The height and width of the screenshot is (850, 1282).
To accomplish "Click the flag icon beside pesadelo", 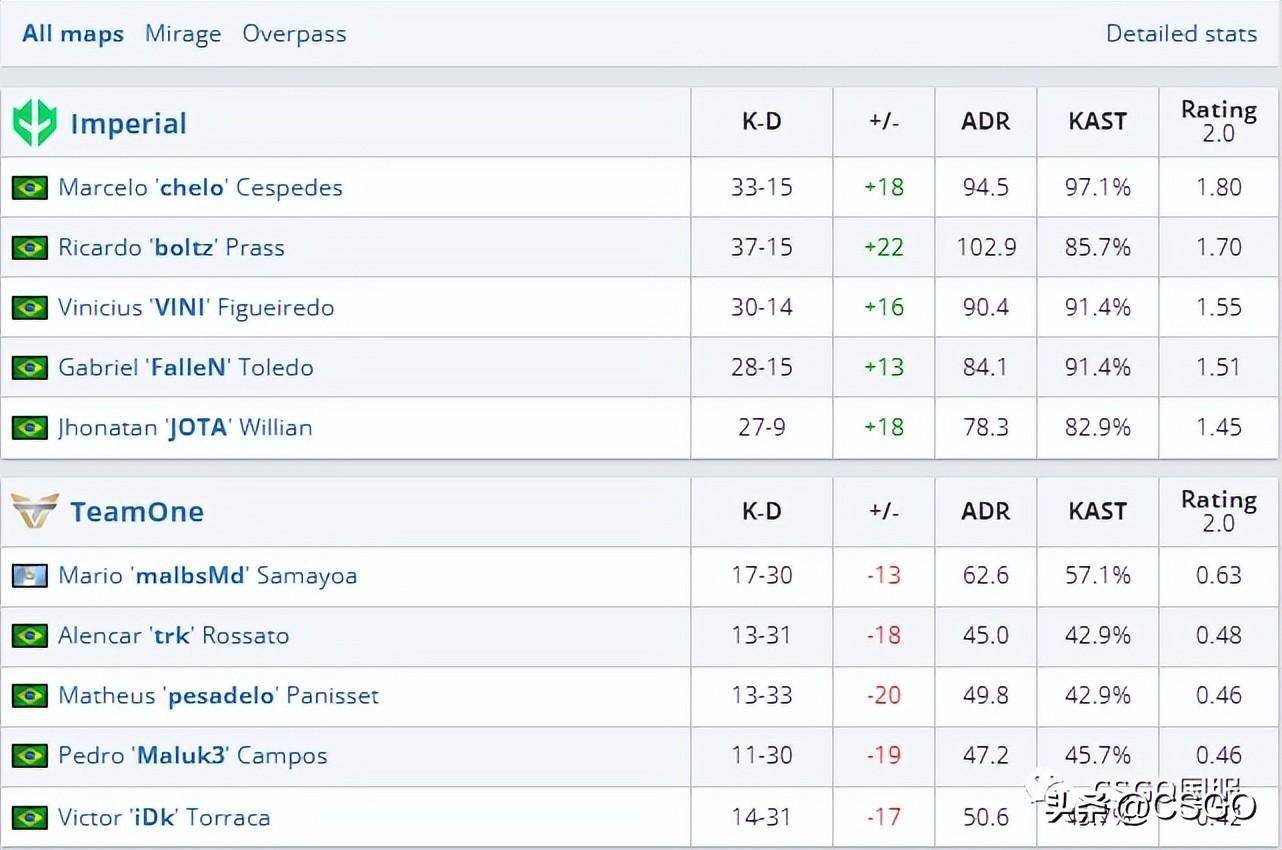I will 30,696.
